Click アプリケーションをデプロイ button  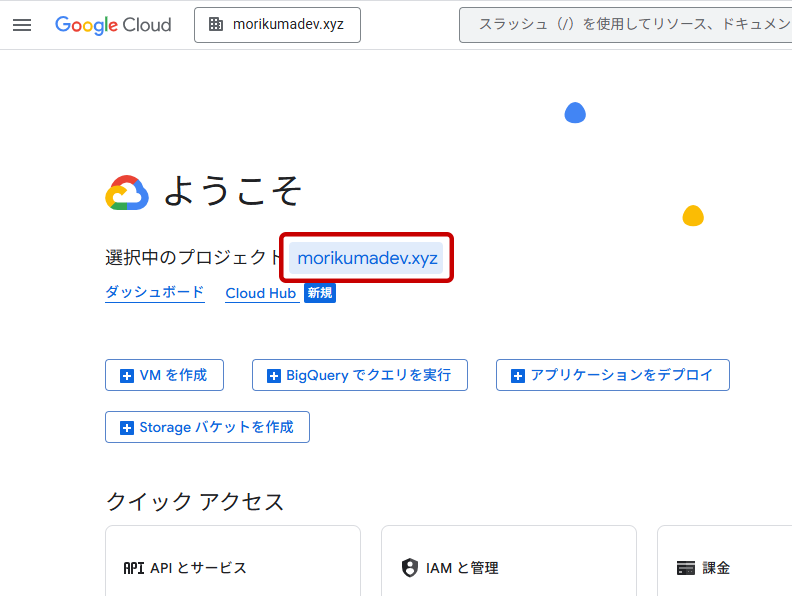click(612, 375)
